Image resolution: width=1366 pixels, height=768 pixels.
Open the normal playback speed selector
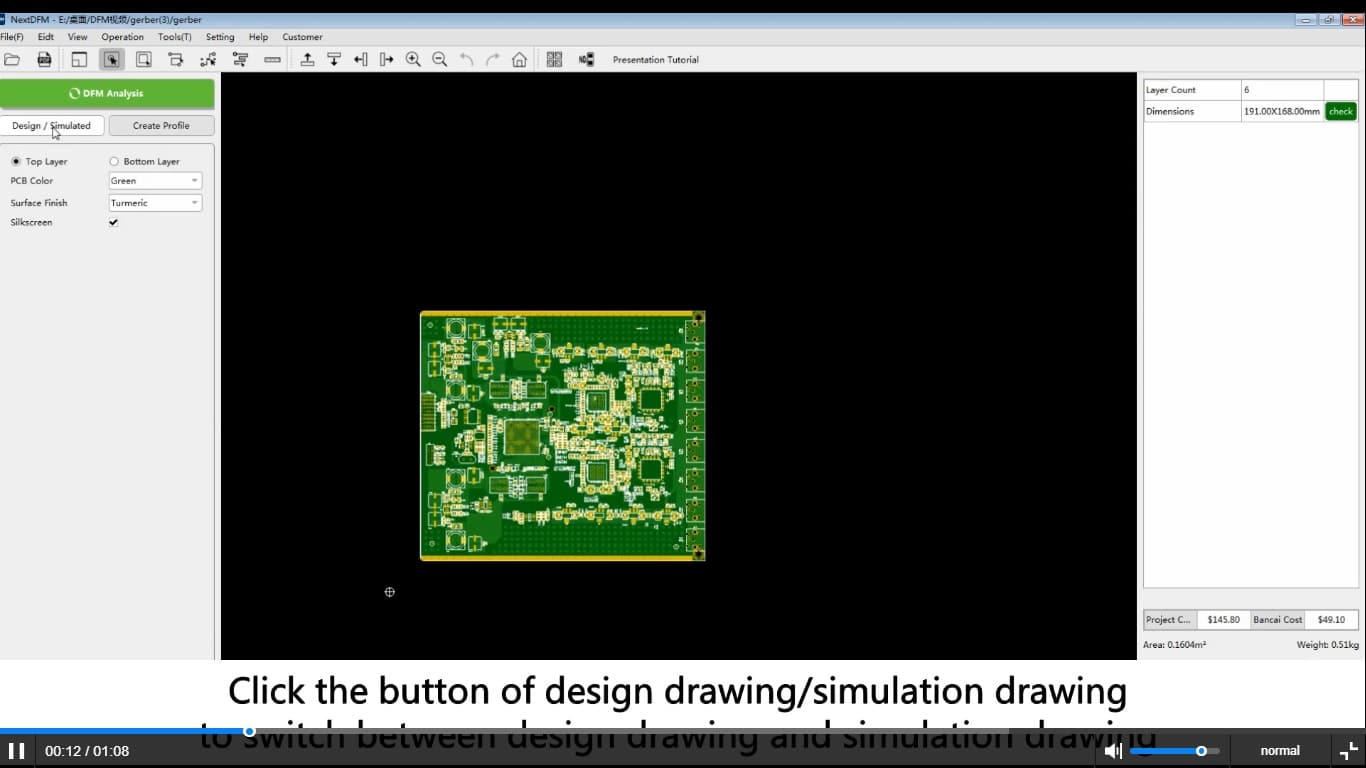click(1280, 751)
